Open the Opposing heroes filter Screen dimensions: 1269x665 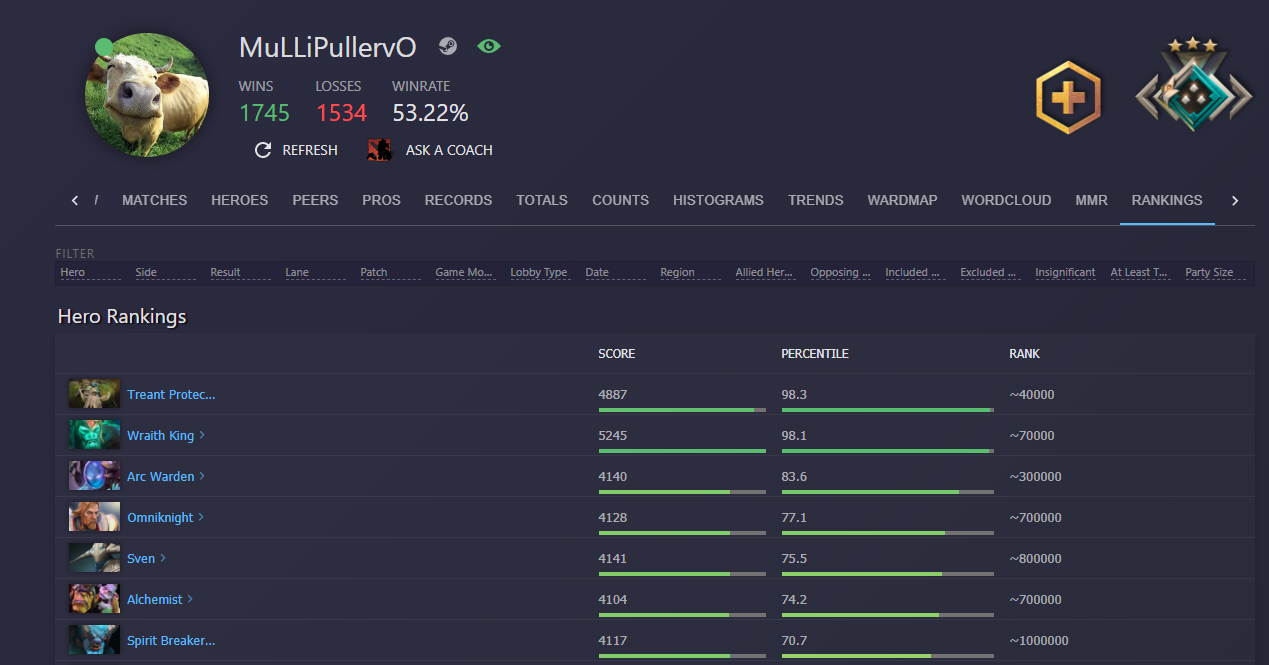840,272
